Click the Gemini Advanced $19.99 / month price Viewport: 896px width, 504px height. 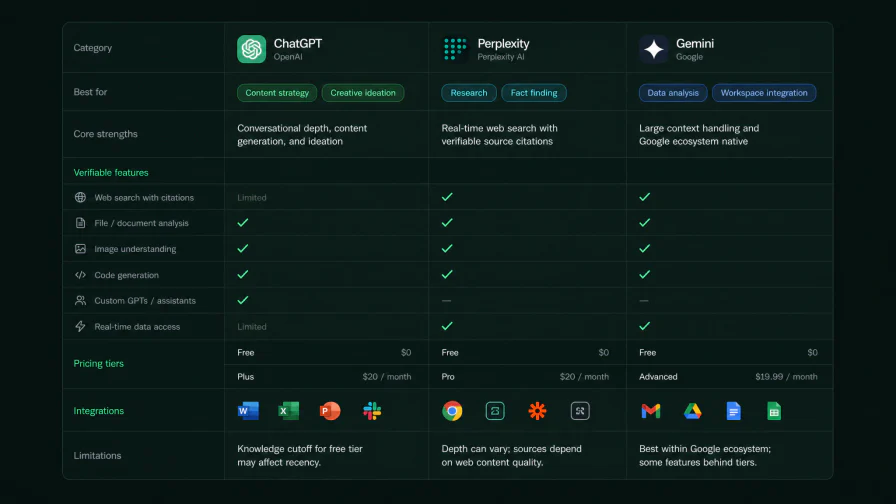786,377
